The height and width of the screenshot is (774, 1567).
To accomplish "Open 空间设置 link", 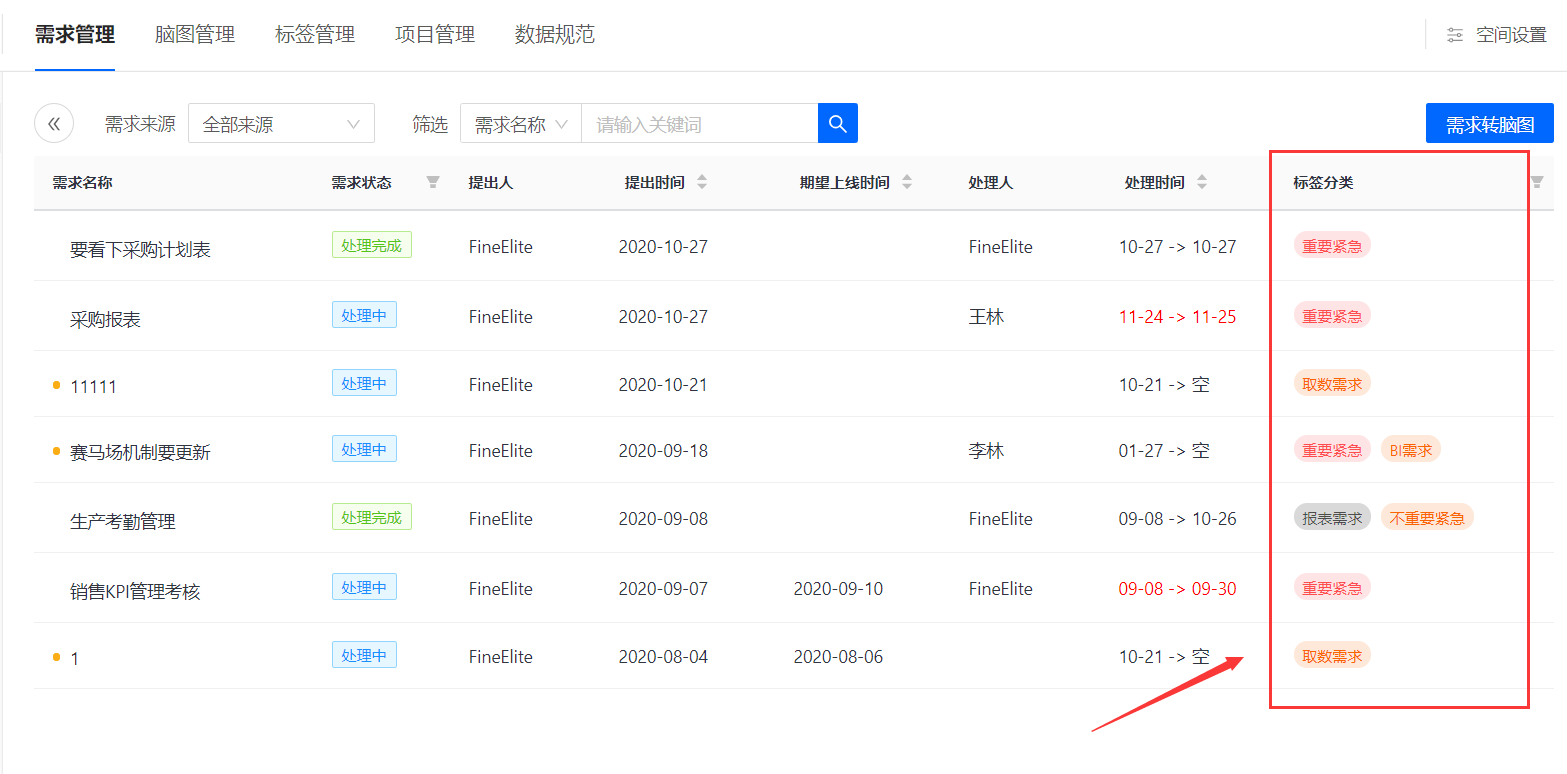I will (x=1511, y=36).
